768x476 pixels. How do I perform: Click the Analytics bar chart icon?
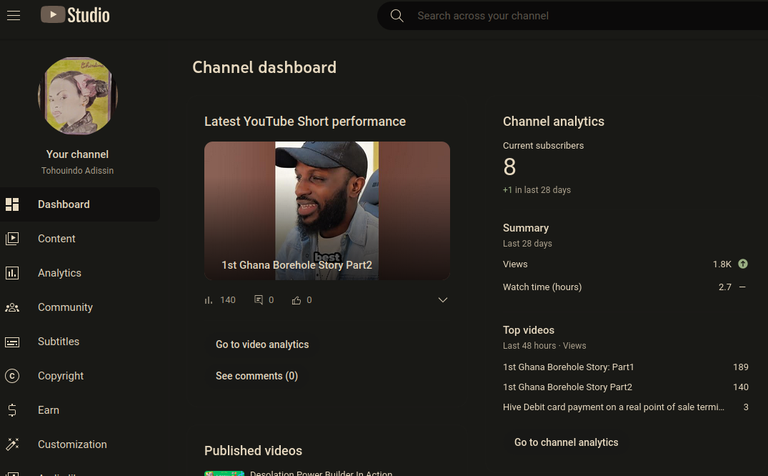point(12,273)
